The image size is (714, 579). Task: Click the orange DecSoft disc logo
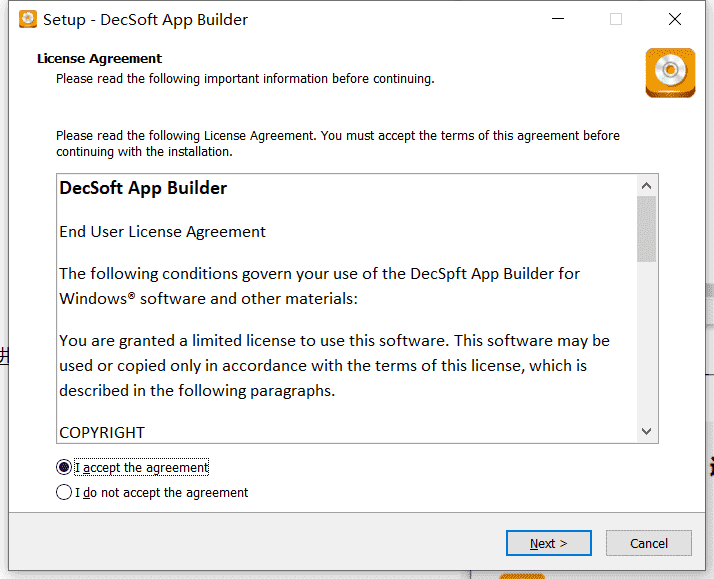point(670,73)
